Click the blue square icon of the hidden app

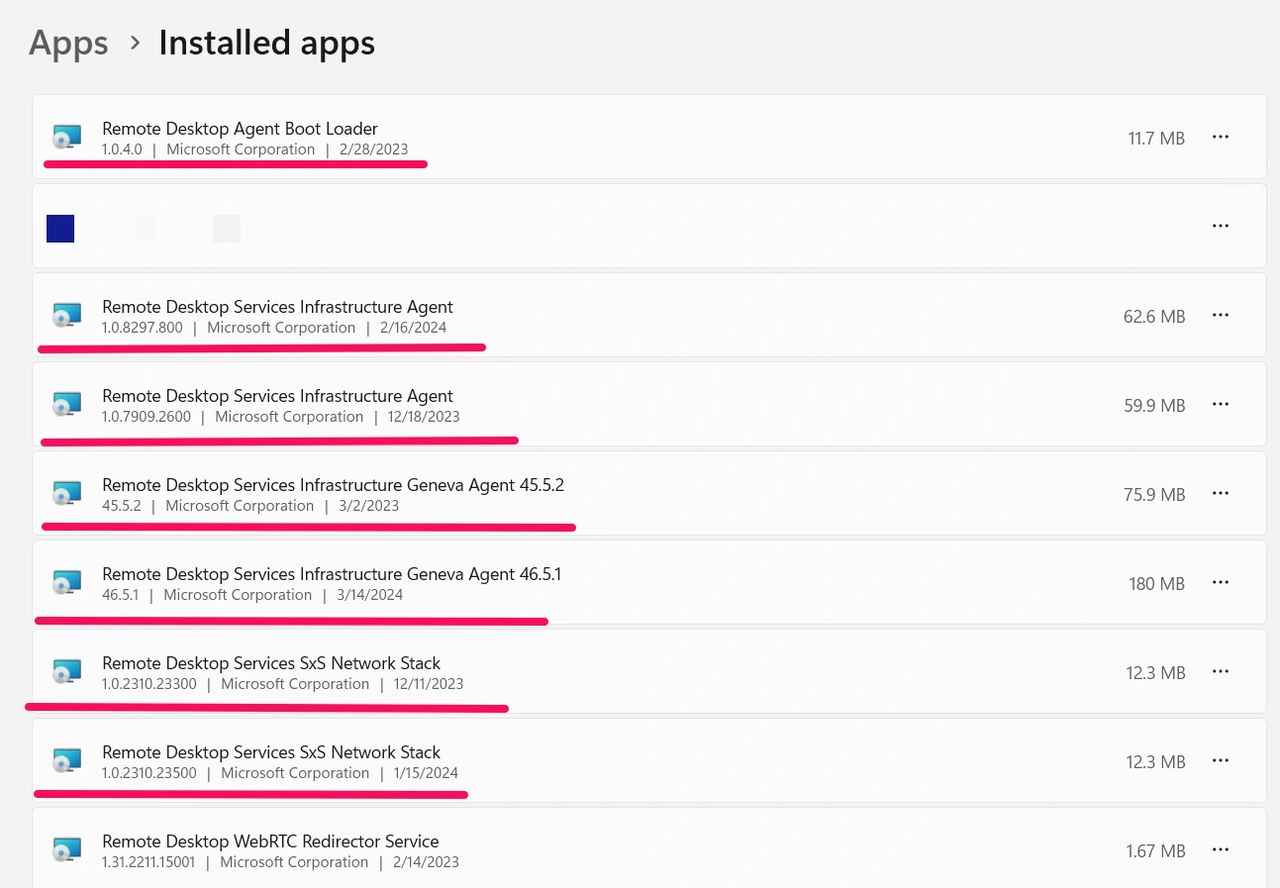(60, 228)
